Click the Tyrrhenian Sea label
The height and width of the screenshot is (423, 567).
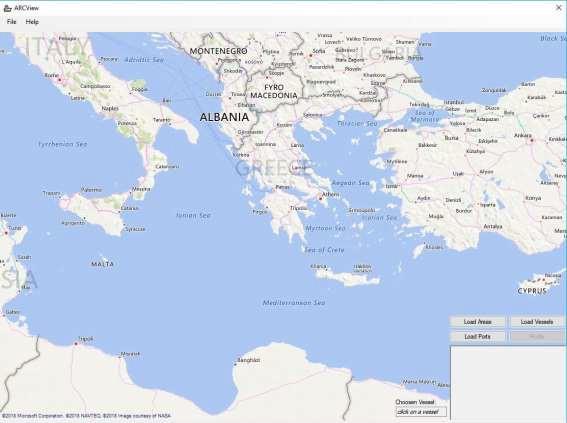[63, 144]
